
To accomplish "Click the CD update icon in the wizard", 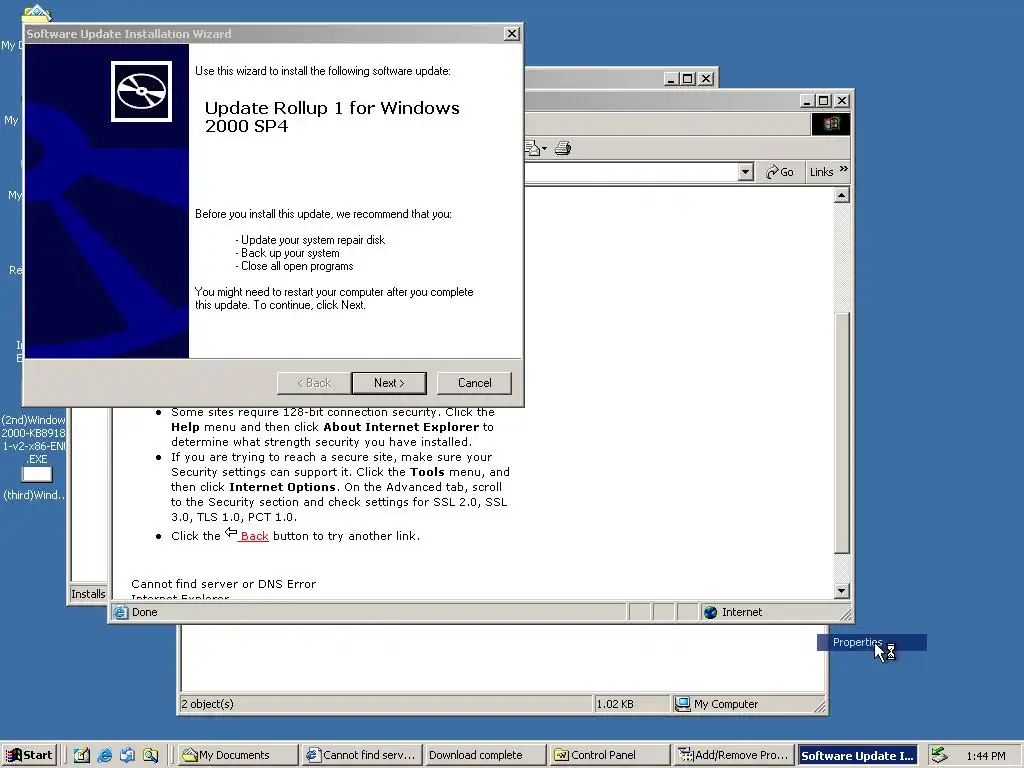I will (141, 91).
